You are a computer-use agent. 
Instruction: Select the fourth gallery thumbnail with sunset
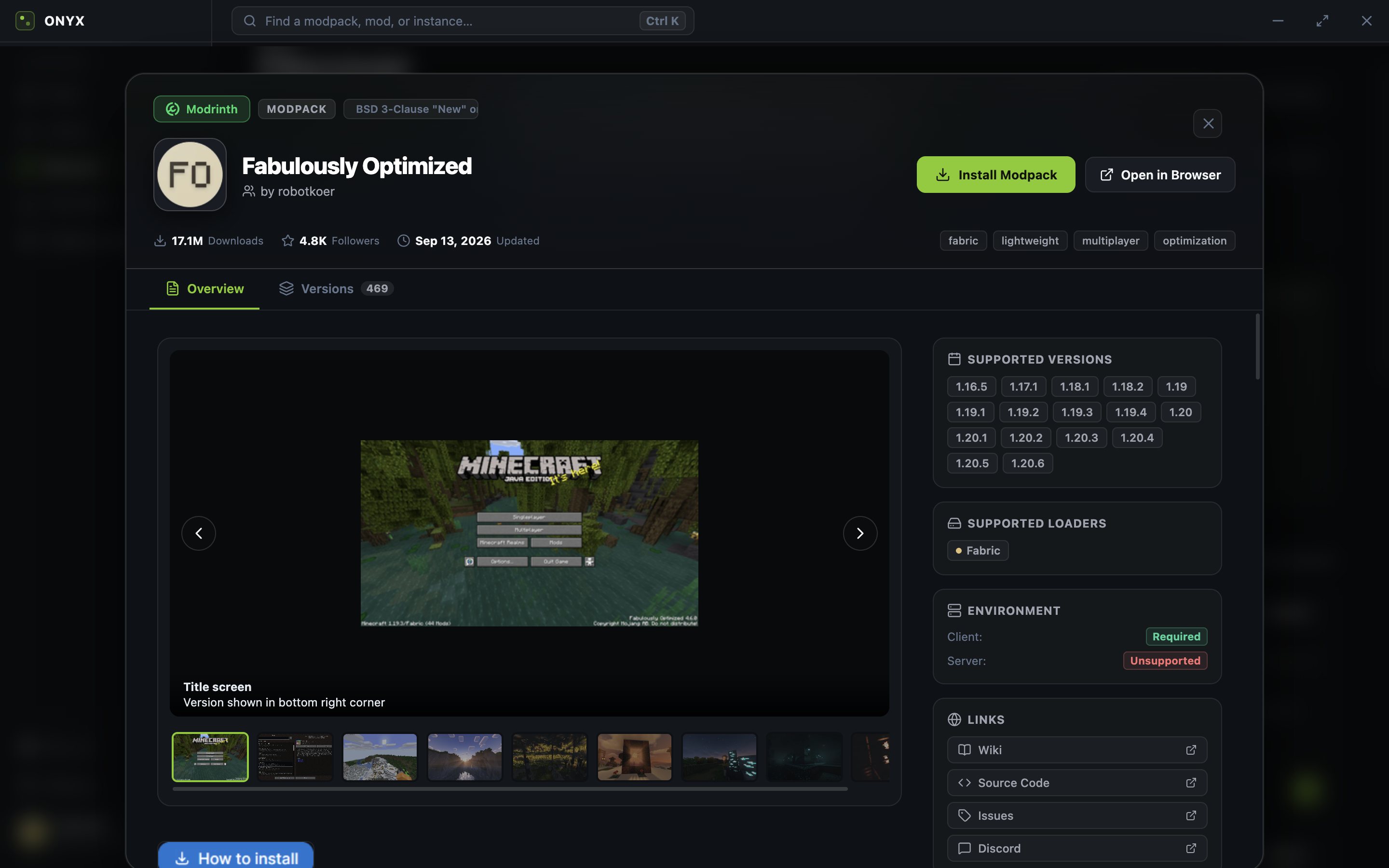tap(465, 757)
